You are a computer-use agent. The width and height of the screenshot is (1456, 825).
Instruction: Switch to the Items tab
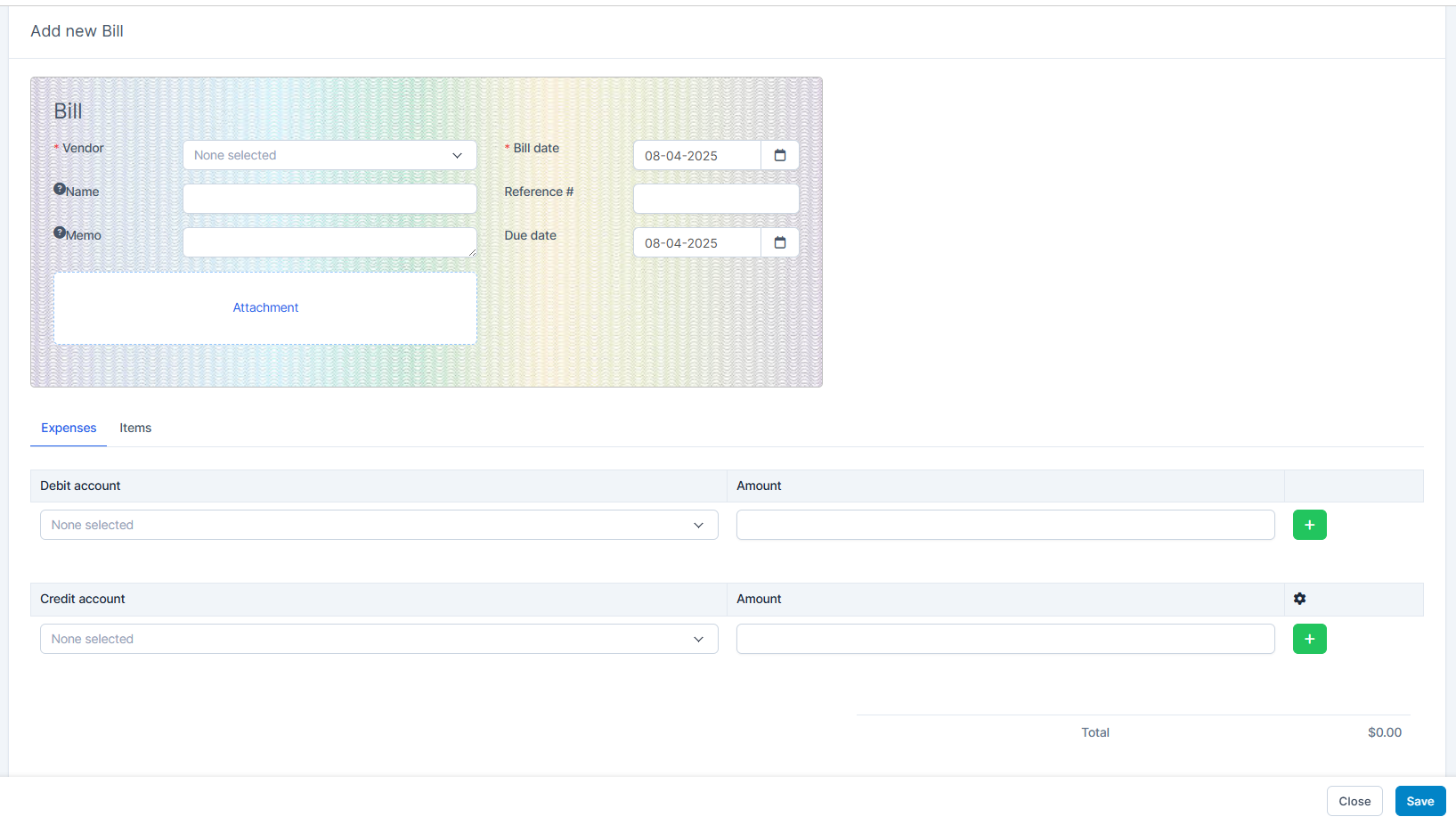coord(135,428)
